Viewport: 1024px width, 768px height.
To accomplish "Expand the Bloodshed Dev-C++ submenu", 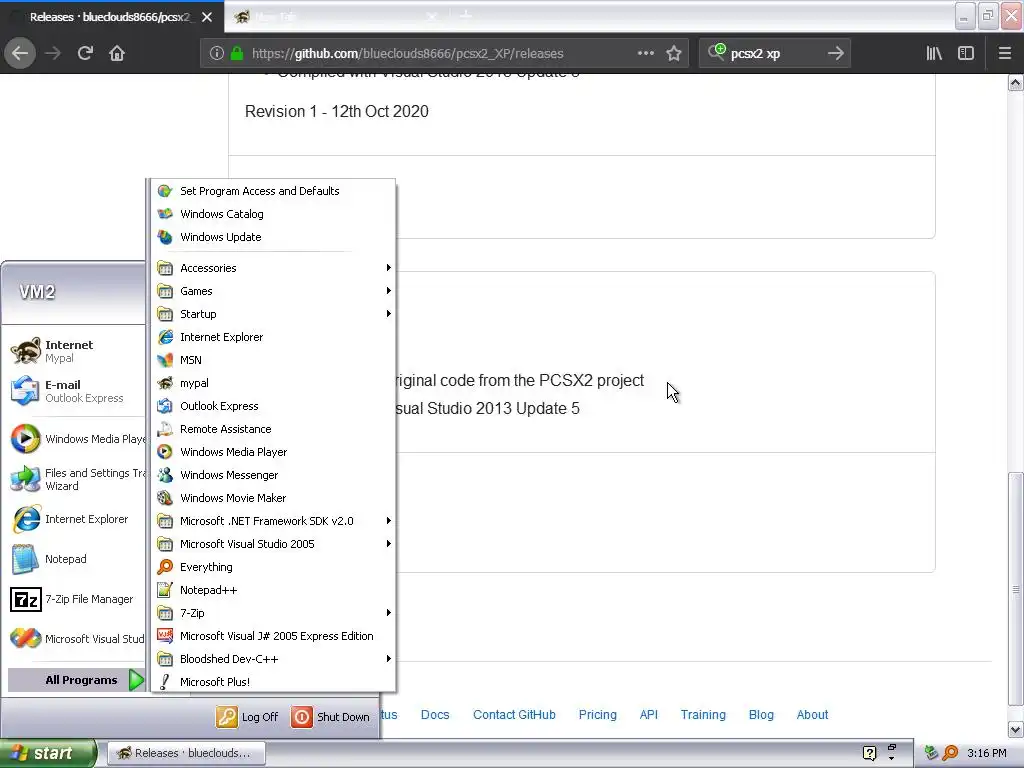I will tap(274, 659).
